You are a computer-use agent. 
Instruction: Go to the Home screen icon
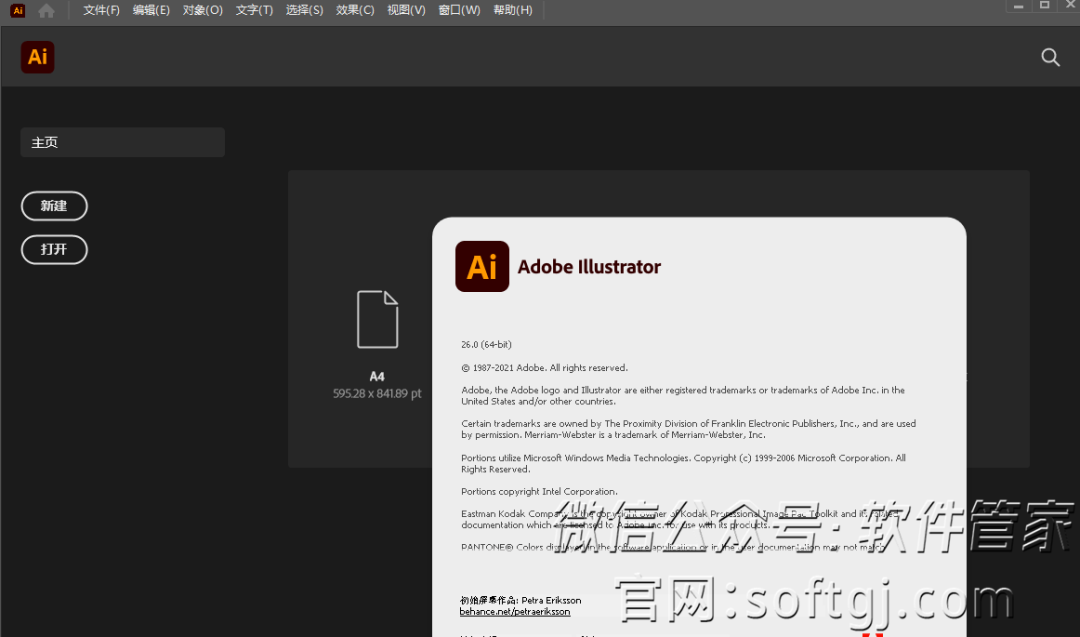(x=46, y=11)
